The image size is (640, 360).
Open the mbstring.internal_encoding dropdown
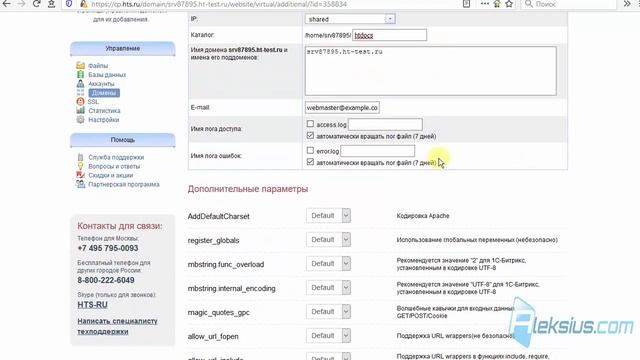click(x=328, y=288)
